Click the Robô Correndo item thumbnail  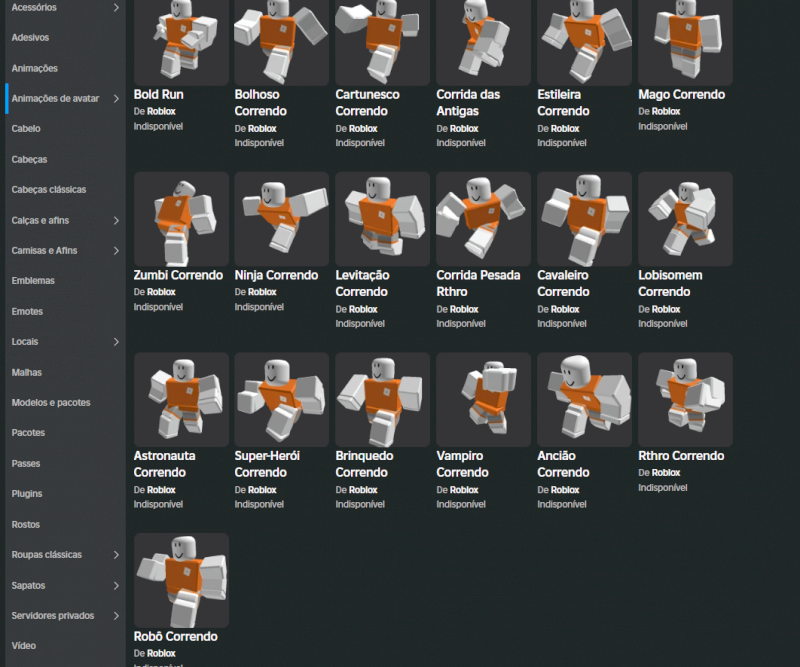coord(181,580)
